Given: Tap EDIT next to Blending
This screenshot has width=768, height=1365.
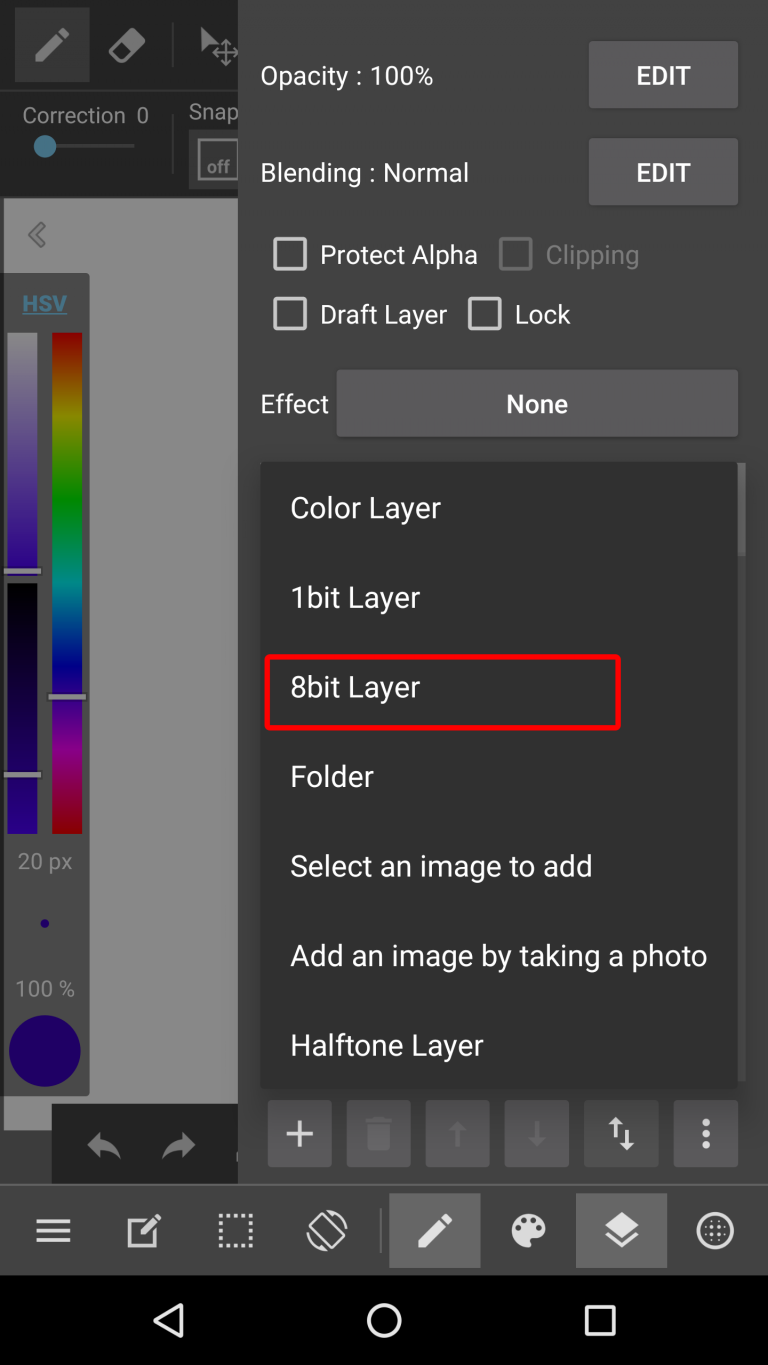Looking at the screenshot, I should coord(662,171).
